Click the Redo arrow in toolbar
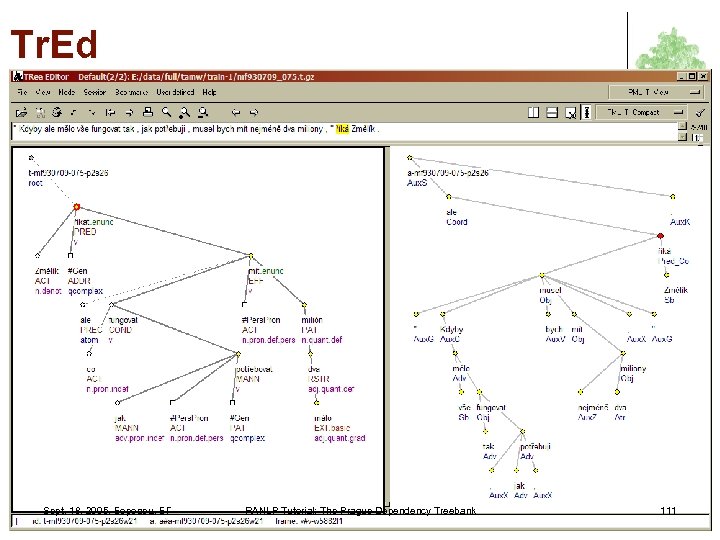720x540 pixels. 92,112
